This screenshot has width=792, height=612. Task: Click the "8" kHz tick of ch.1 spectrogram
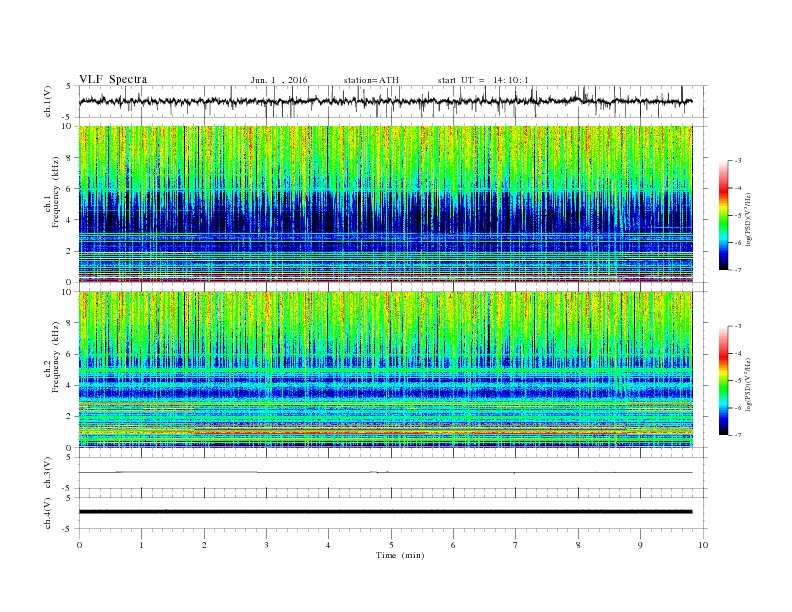[69, 158]
